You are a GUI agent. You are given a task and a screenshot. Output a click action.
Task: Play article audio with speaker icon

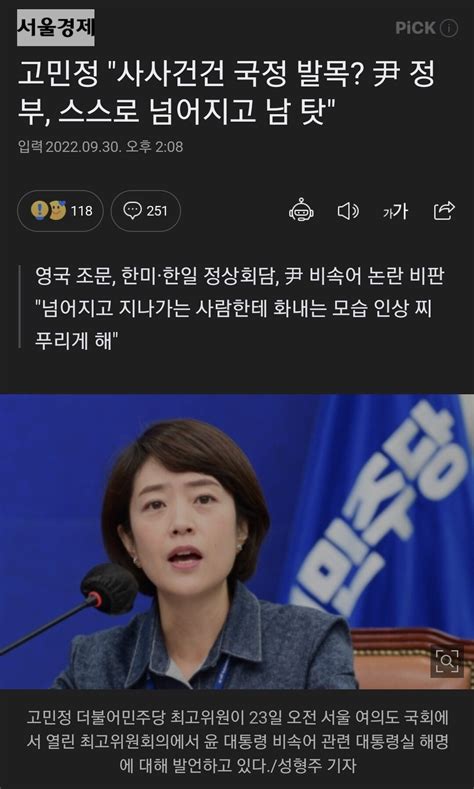point(348,211)
